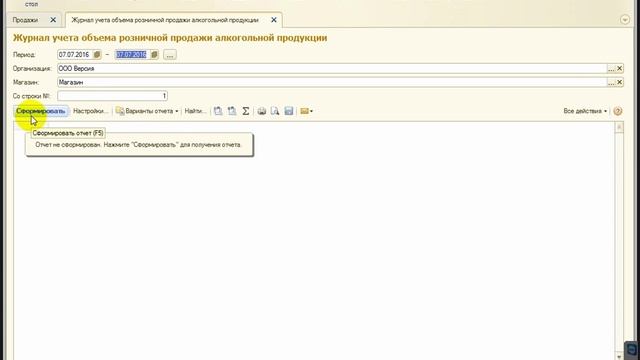640x360 pixels.
Task: Clear the Магазин field
Action: [x=620, y=82]
